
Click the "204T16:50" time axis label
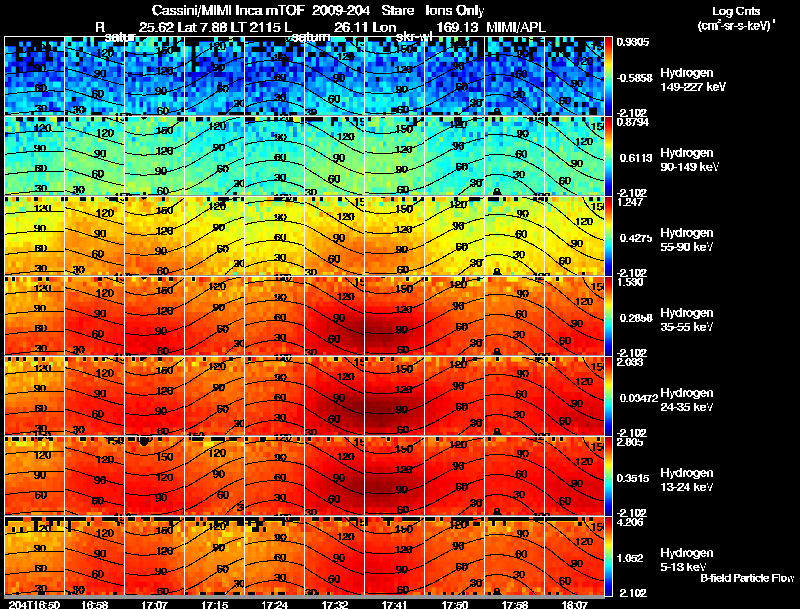[x=34, y=604]
